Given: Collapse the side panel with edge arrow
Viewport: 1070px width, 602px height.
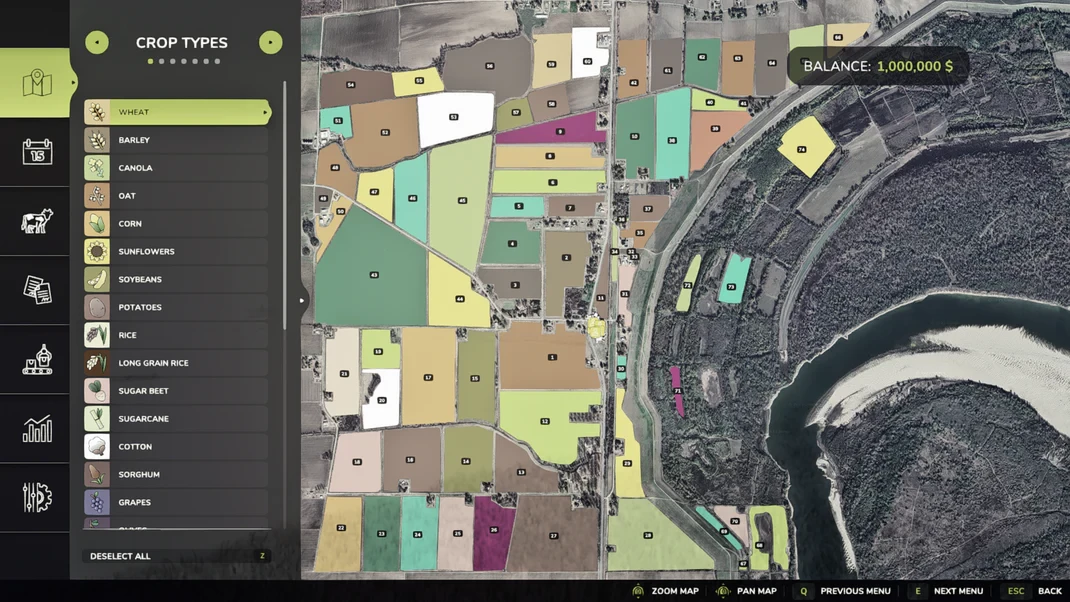Looking at the screenshot, I should (x=302, y=300).
